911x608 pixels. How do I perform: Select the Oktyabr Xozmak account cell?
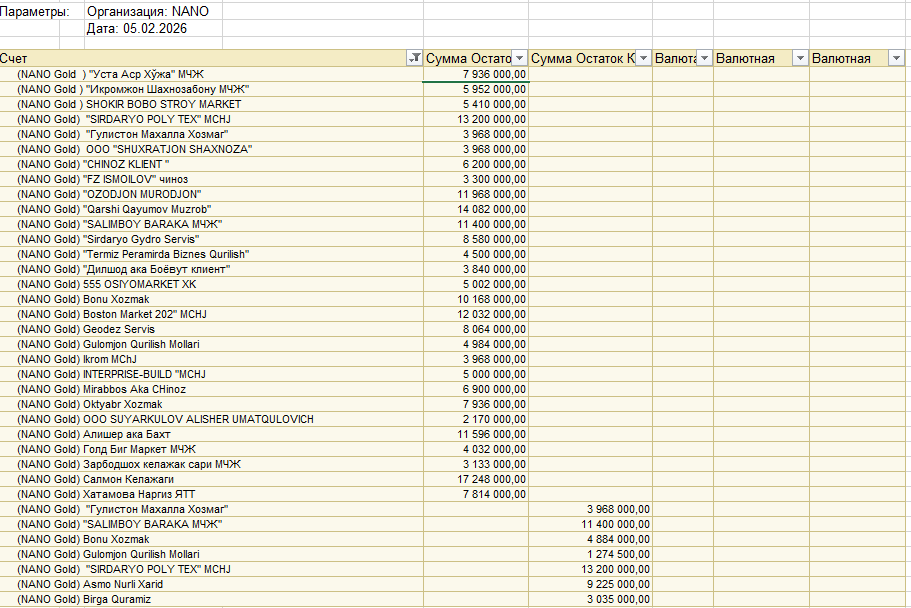[x=211, y=405]
